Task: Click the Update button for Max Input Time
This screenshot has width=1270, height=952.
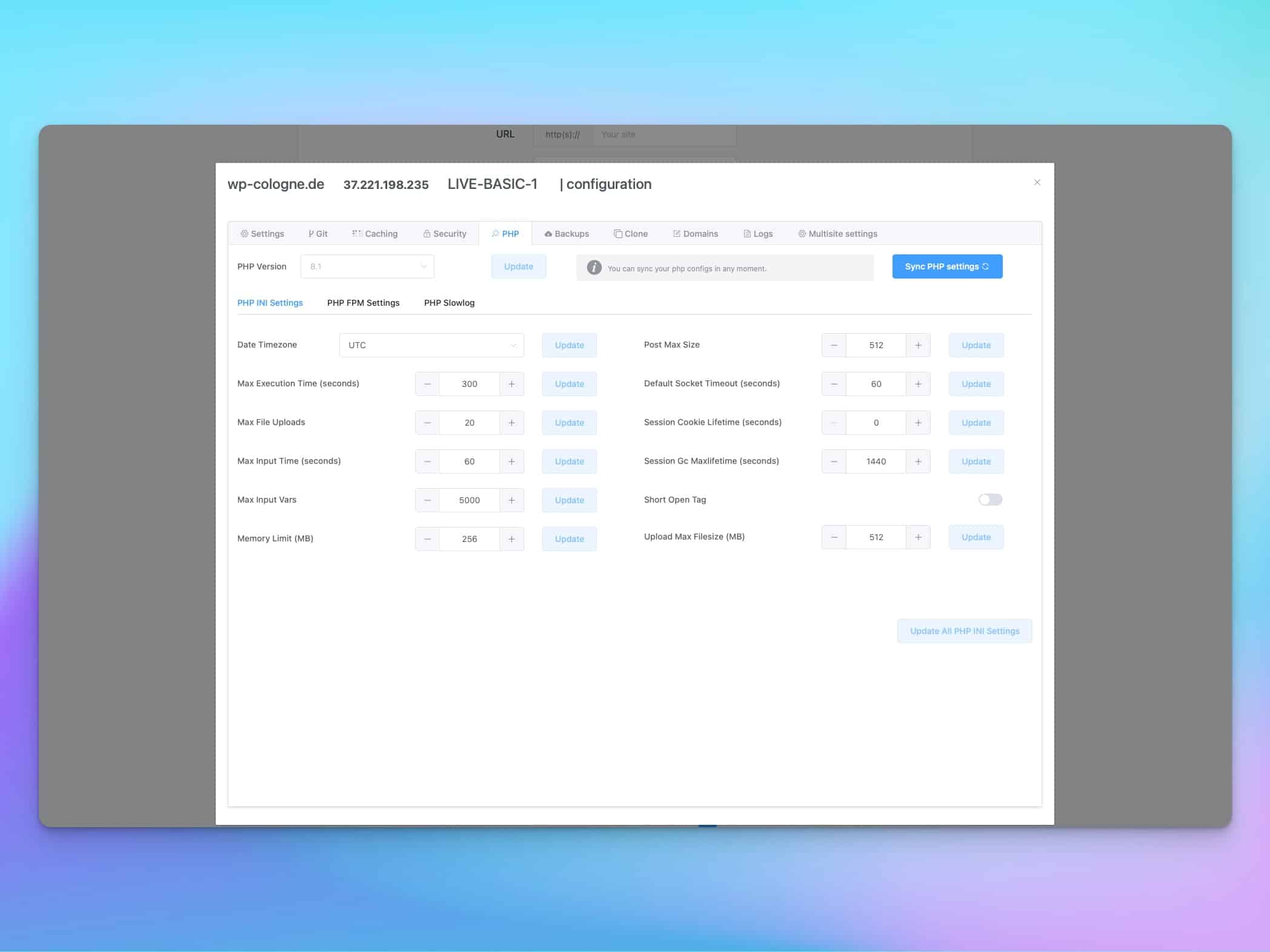Action: pyautogui.click(x=569, y=461)
